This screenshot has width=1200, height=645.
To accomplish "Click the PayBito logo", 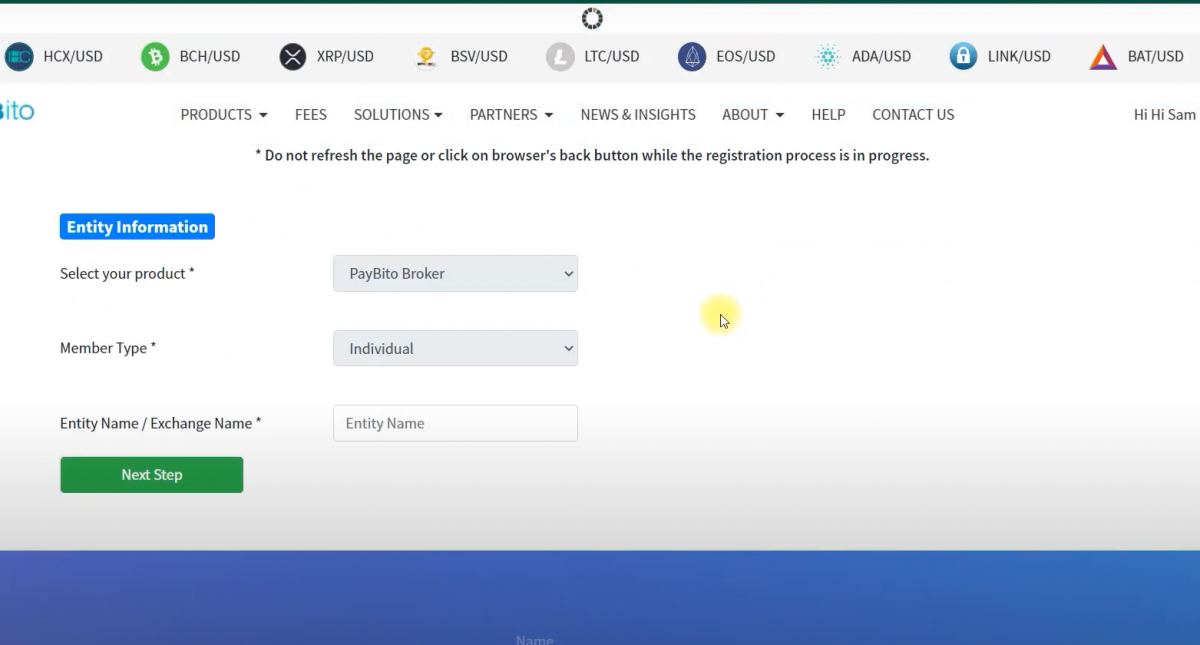I will point(17,111).
